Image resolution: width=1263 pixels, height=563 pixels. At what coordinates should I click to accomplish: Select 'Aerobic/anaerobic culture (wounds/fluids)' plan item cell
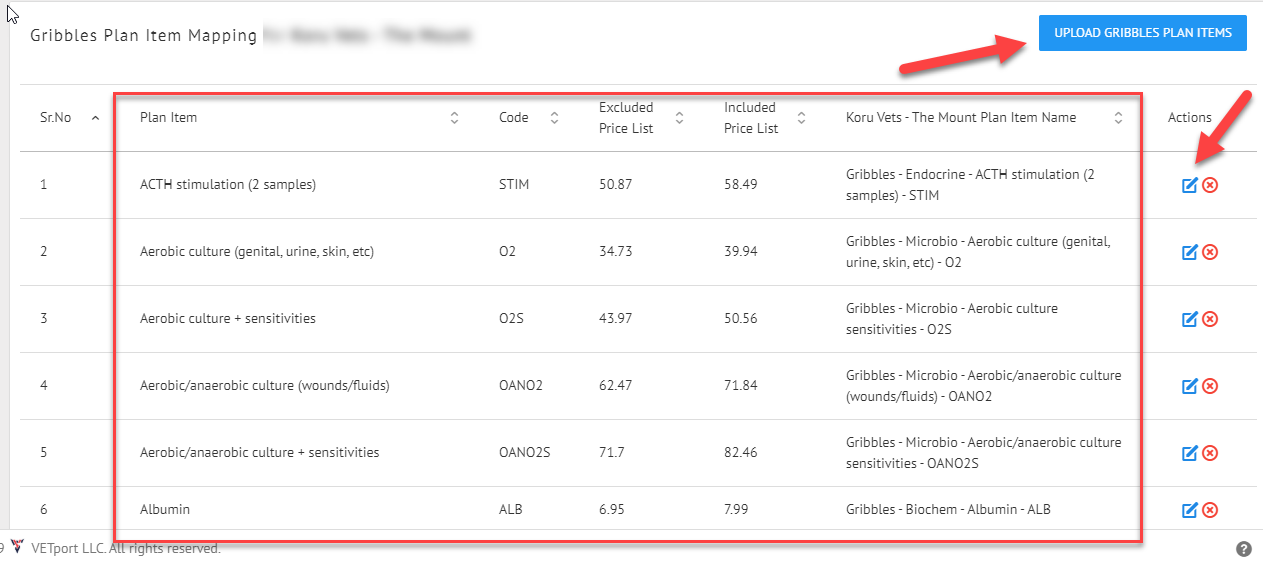(x=265, y=386)
